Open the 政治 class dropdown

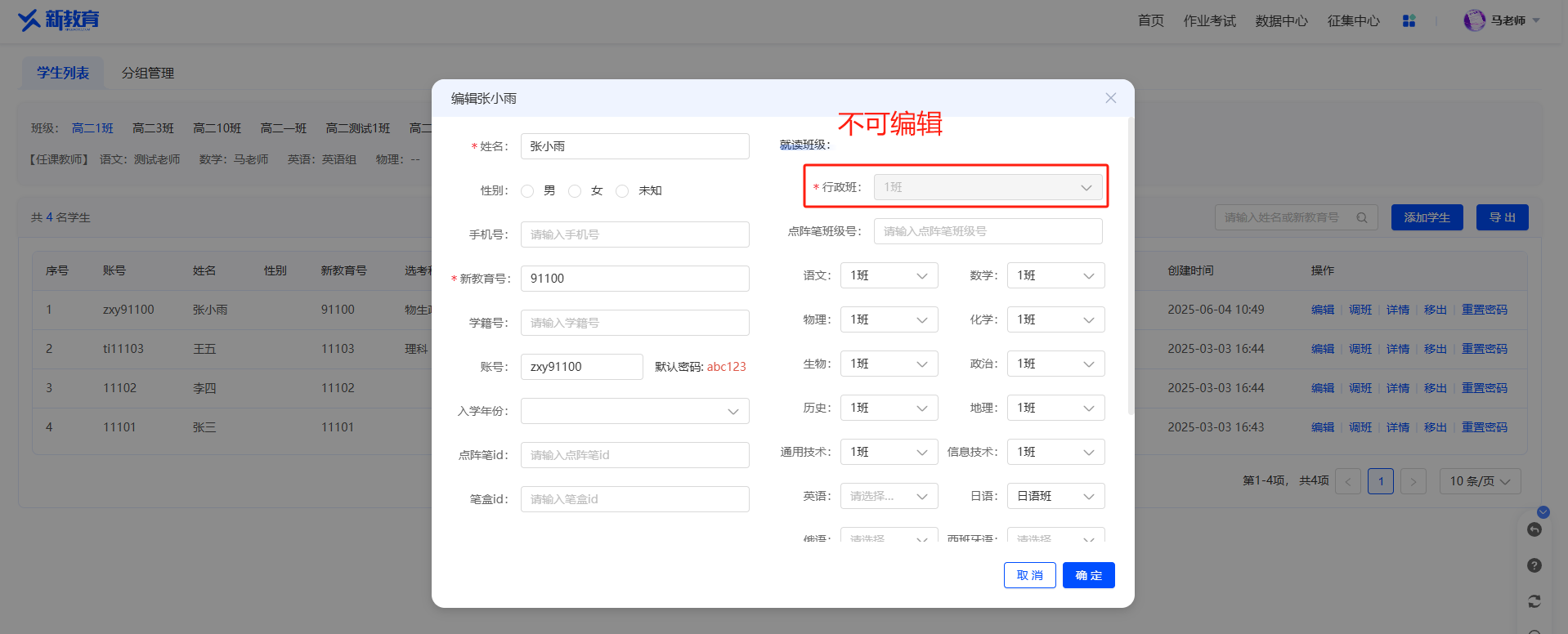(1056, 364)
